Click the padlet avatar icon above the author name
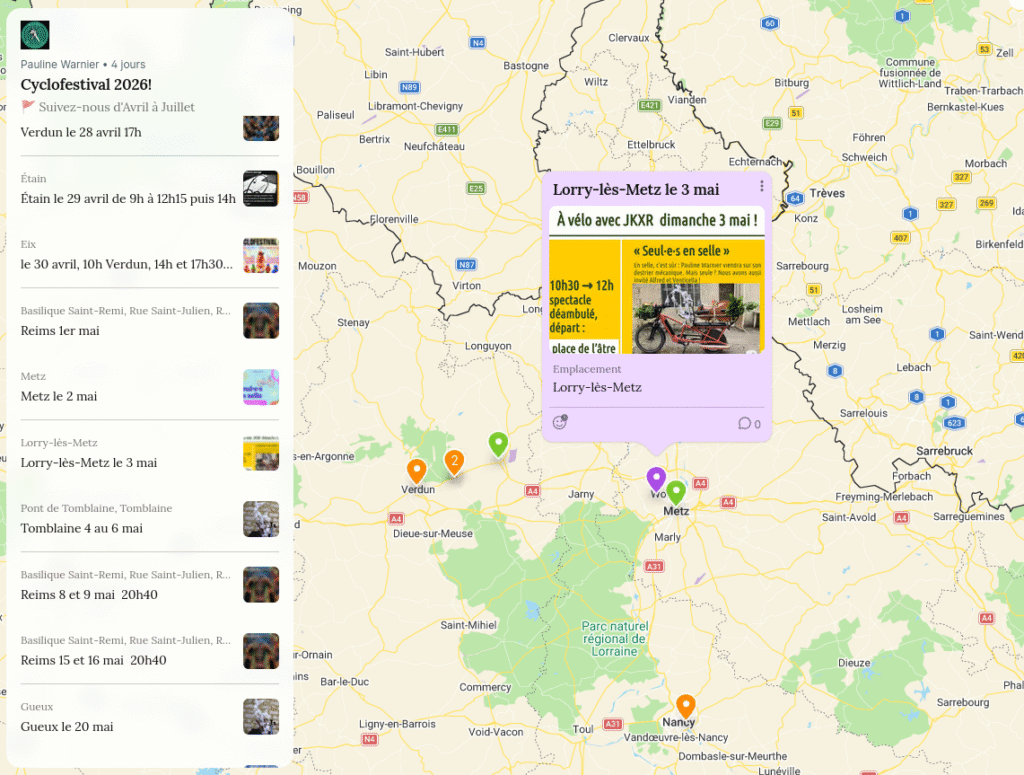 (35, 35)
